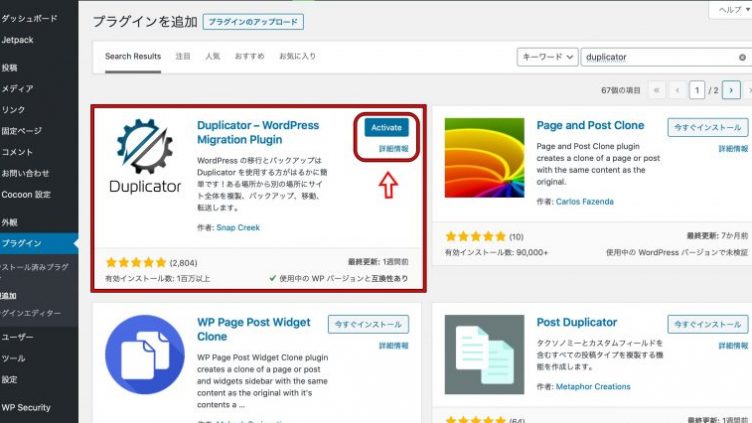Install the Post Duplicator plugin now
The width and height of the screenshot is (752, 423).
707,324
